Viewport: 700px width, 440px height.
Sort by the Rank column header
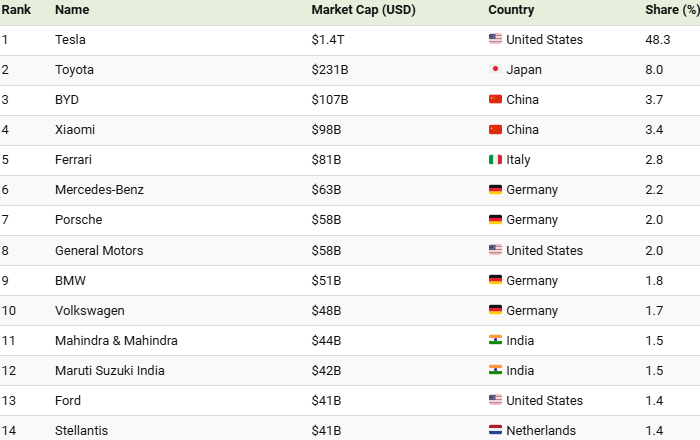16,10
